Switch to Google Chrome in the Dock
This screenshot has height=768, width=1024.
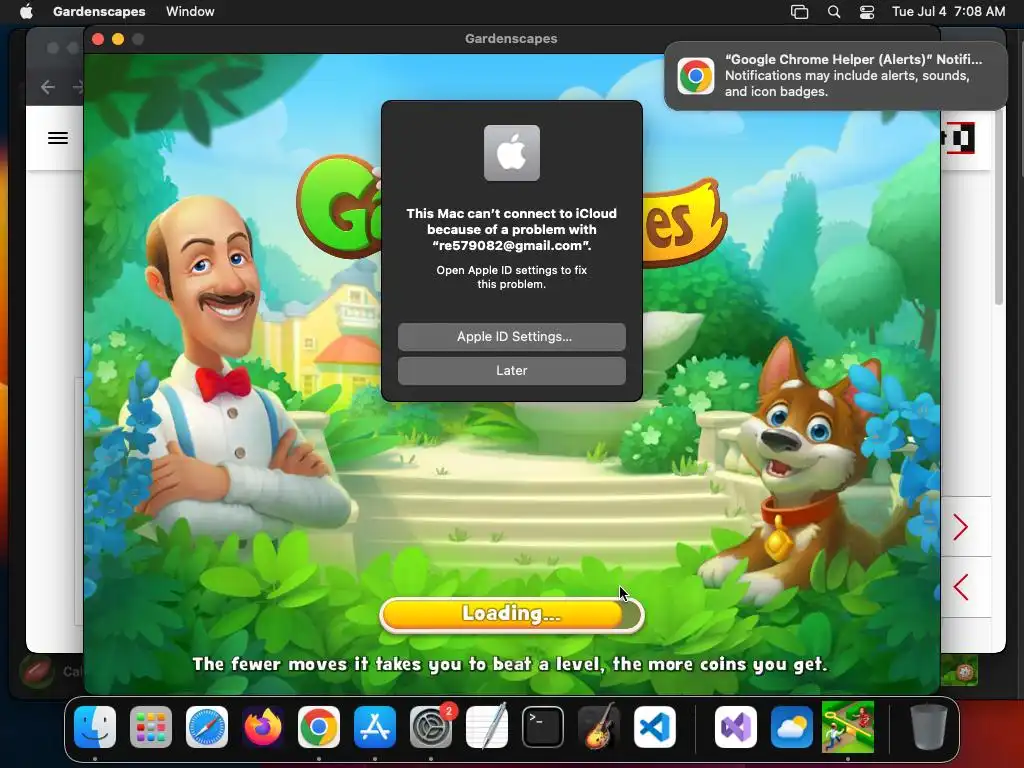(x=319, y=727)
